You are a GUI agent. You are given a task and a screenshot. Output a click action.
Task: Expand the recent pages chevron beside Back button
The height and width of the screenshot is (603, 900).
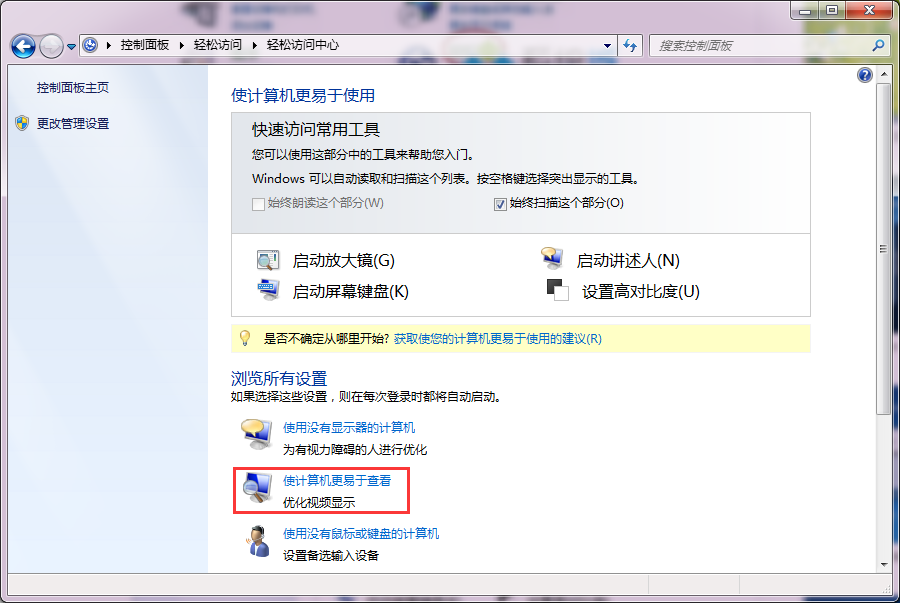(70, 45)
